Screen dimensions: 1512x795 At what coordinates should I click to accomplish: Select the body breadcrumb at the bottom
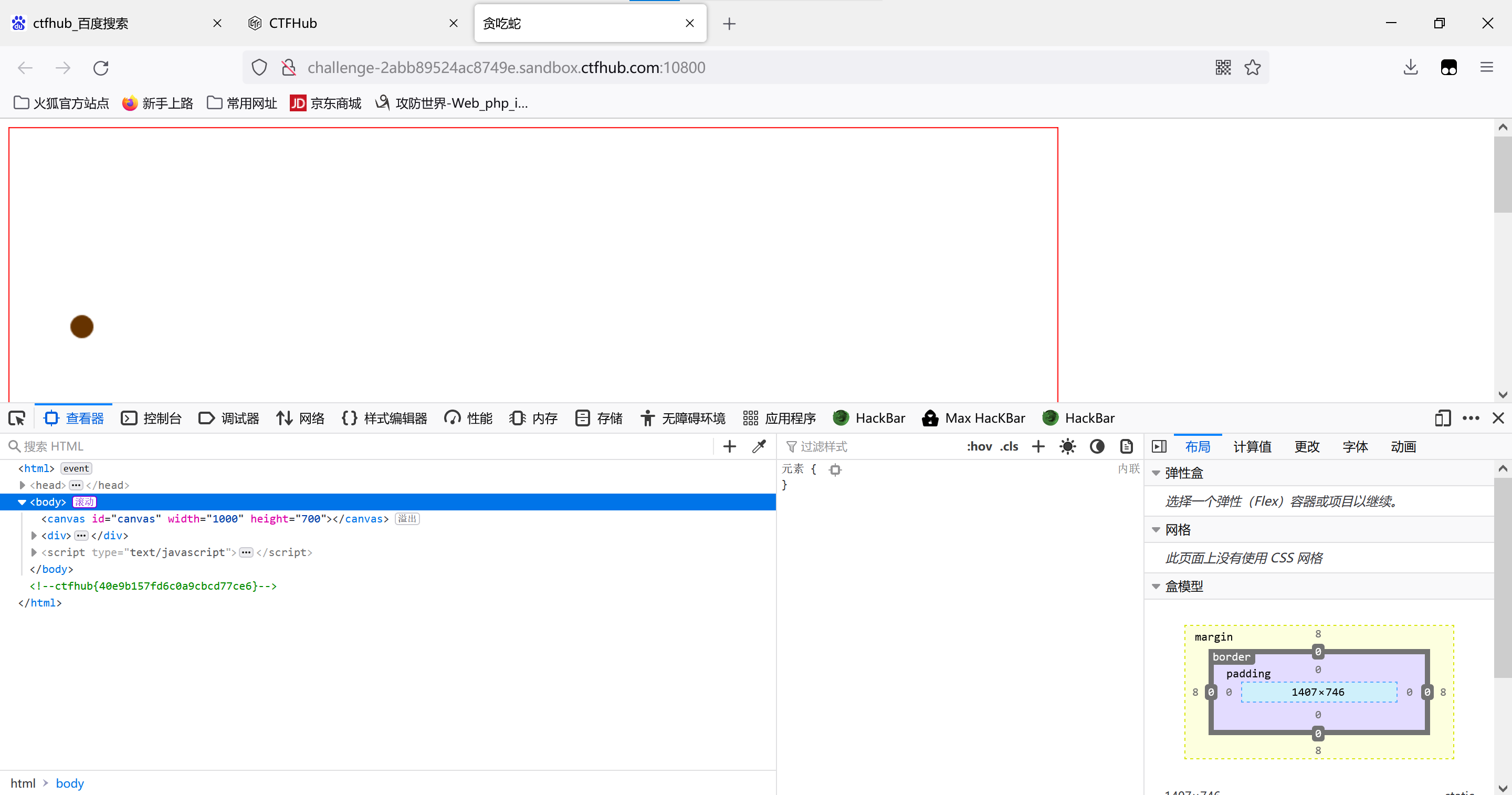pos(70,783)
